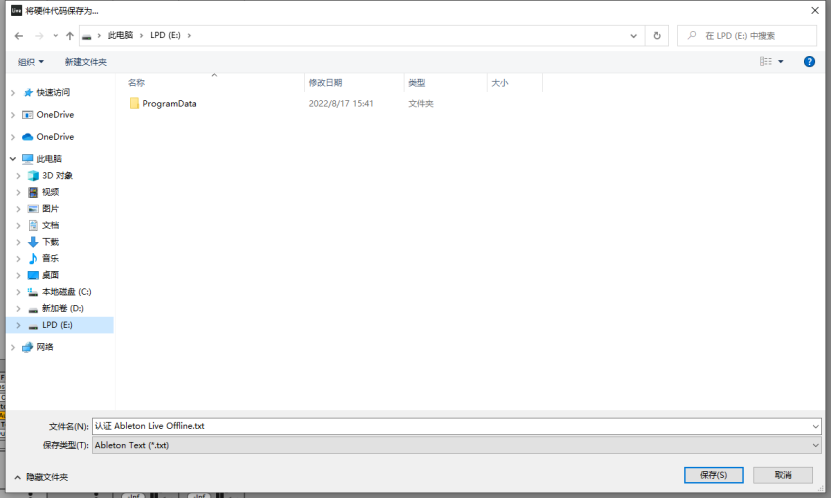Screen dimensions: 831x499
Task: Sort by 类型 column header
Action: [417, 83]
